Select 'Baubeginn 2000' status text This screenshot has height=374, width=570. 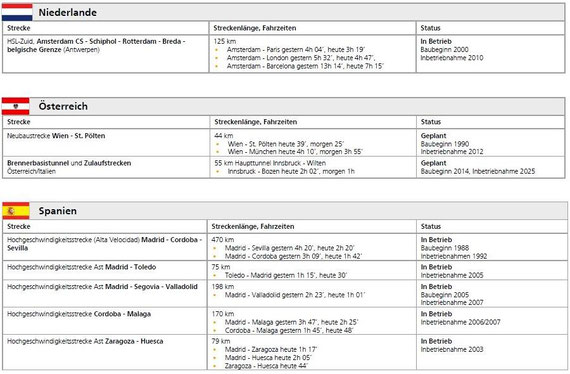(445, 50)
